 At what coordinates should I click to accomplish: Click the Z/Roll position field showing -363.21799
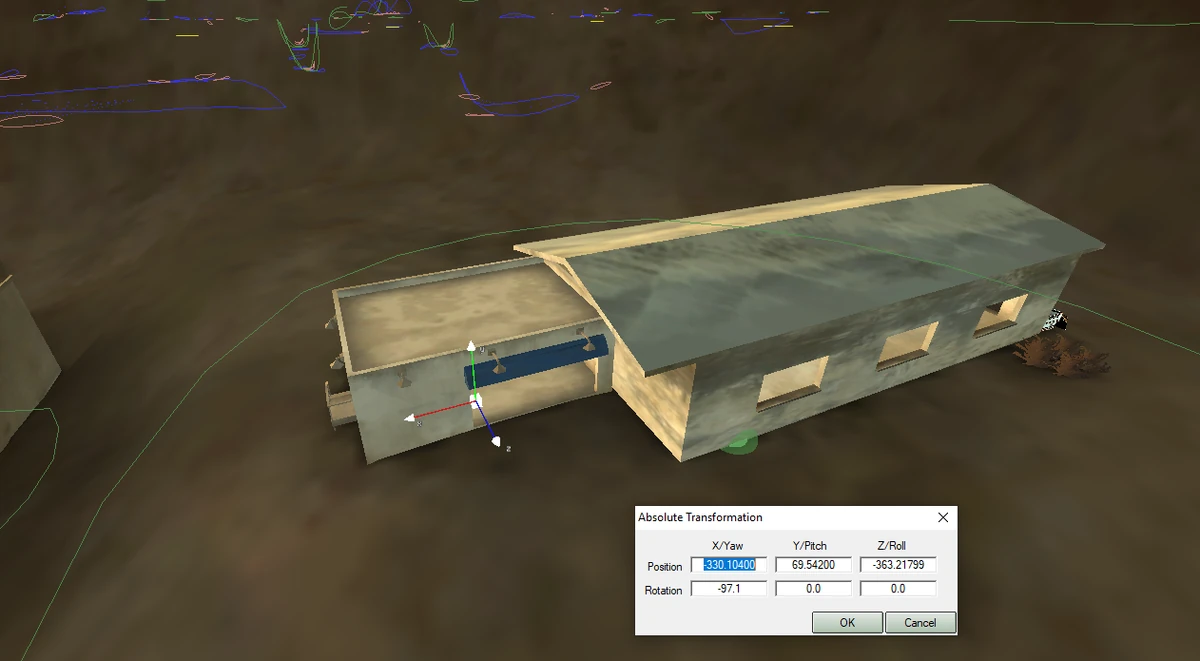[x=897, y=564]
